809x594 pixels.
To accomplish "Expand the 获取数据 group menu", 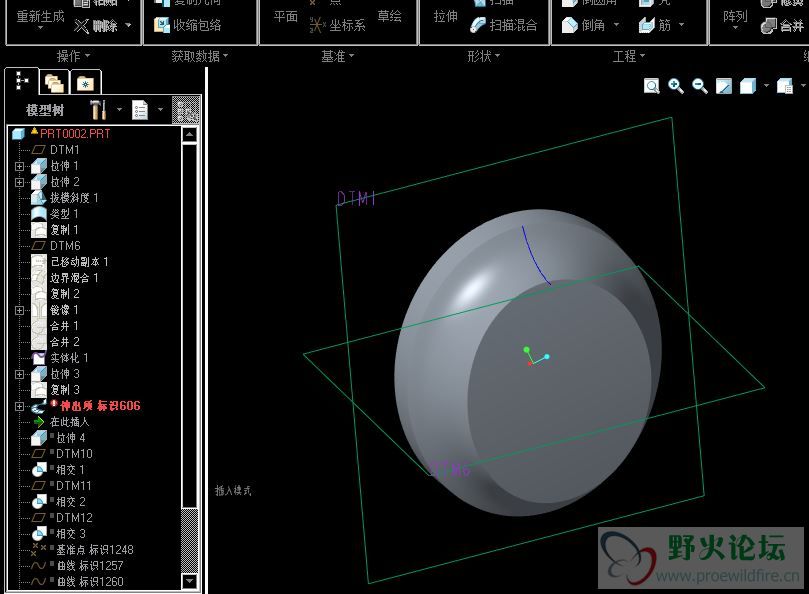I will pos(200,56).
